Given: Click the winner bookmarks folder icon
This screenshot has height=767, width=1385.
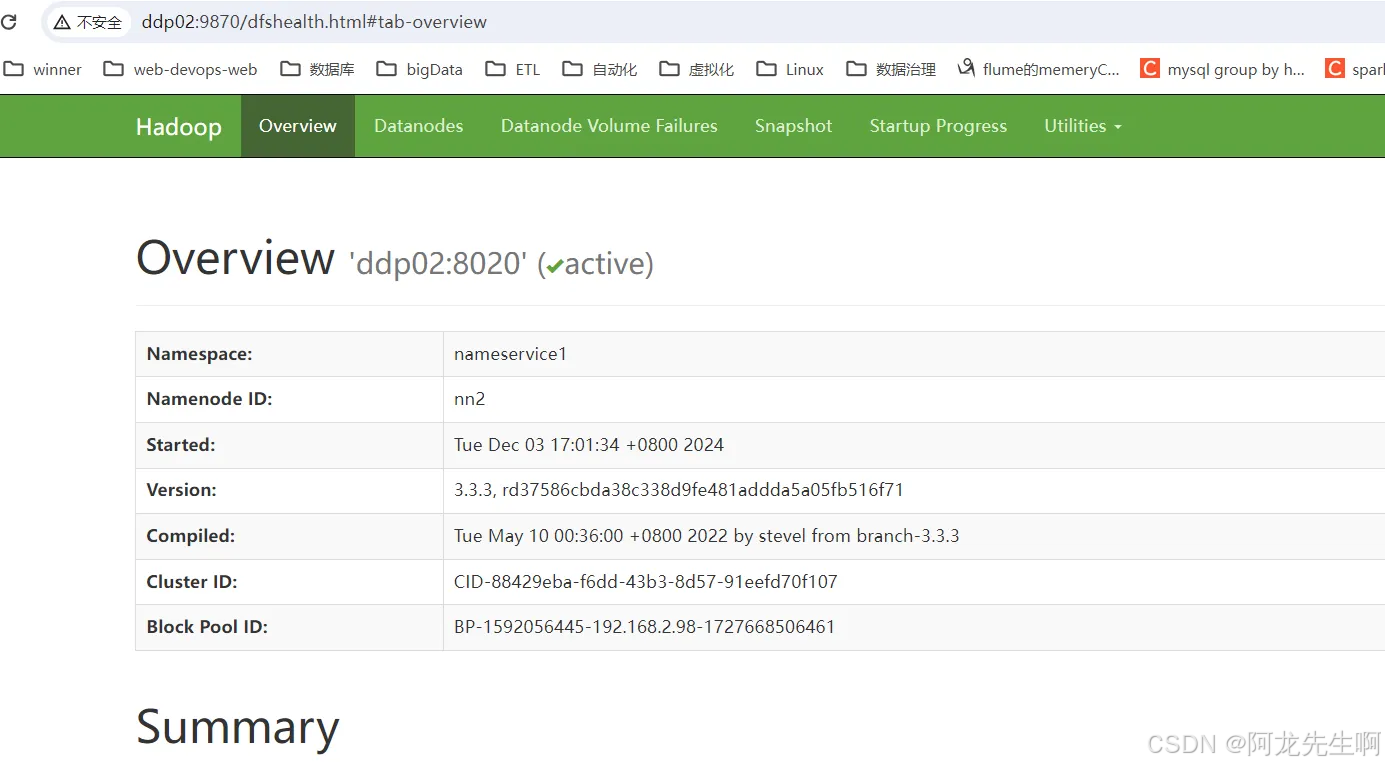Looking at the screenshot, I should click(14, 68).
